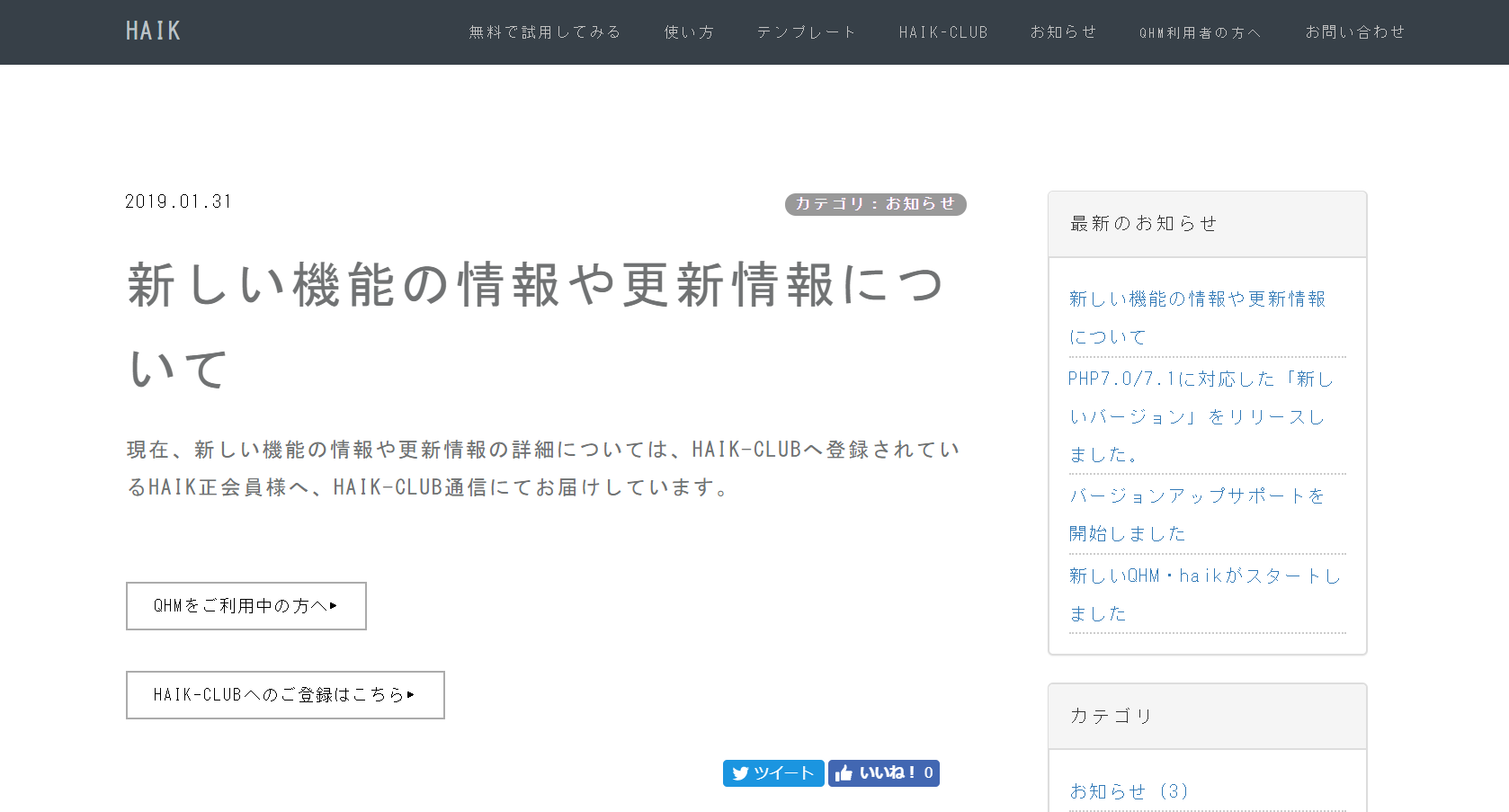Go to テンプレート in navigation
This screenshot has height=812, width=1509.
[806, 32]
